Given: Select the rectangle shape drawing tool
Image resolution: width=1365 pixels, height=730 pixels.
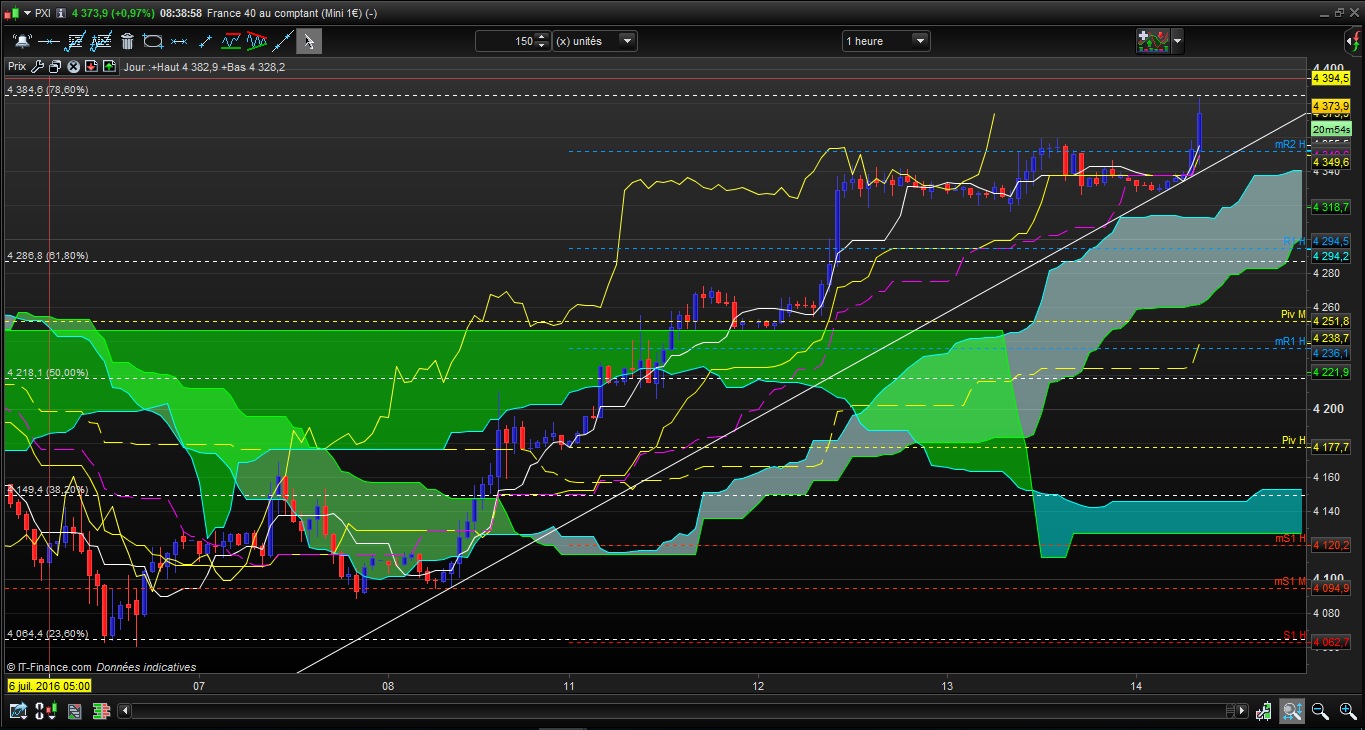Looking at the screenshot, I should (153, 41).
